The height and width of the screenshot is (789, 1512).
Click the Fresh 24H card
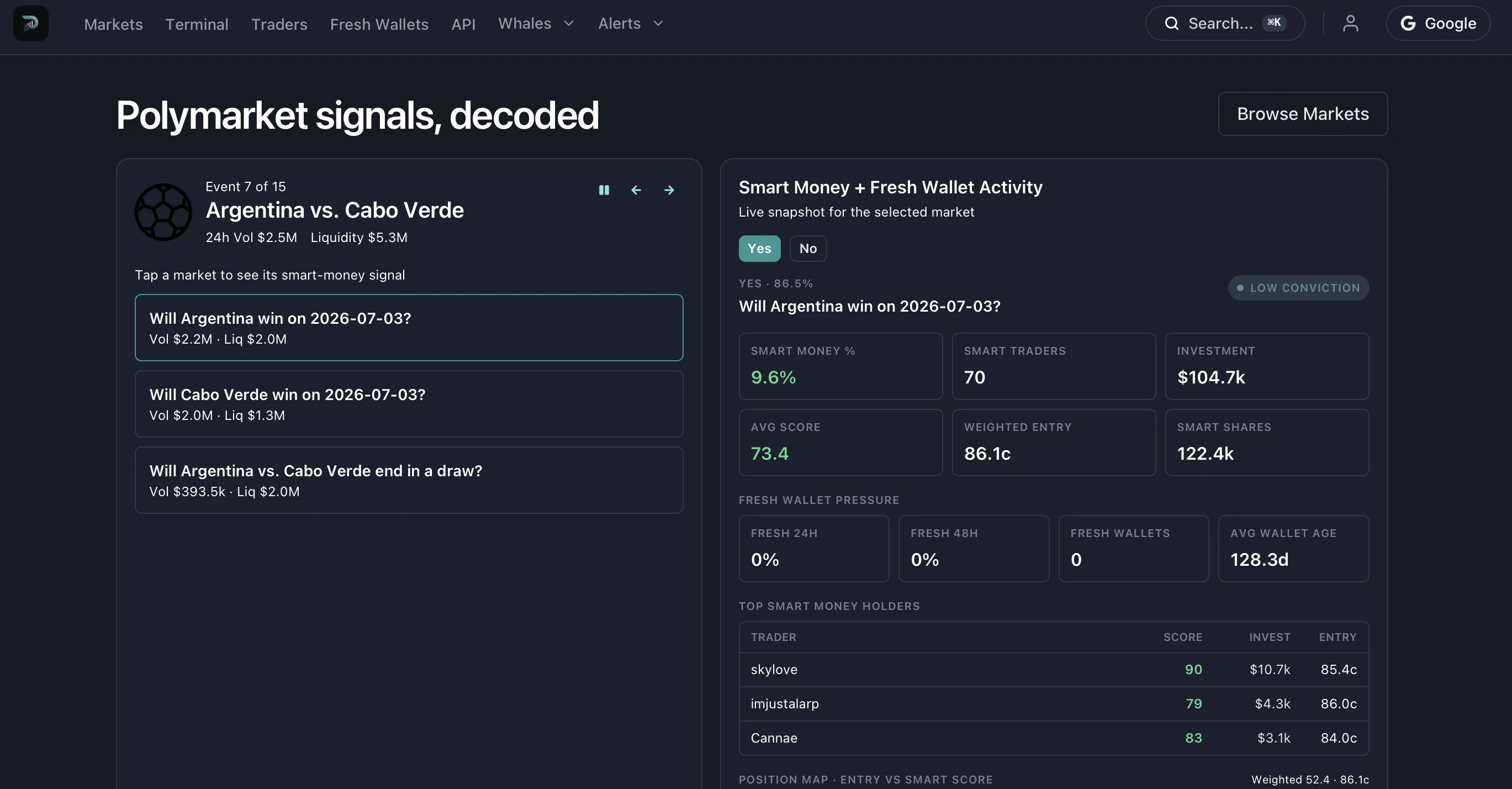coord(814,549)
